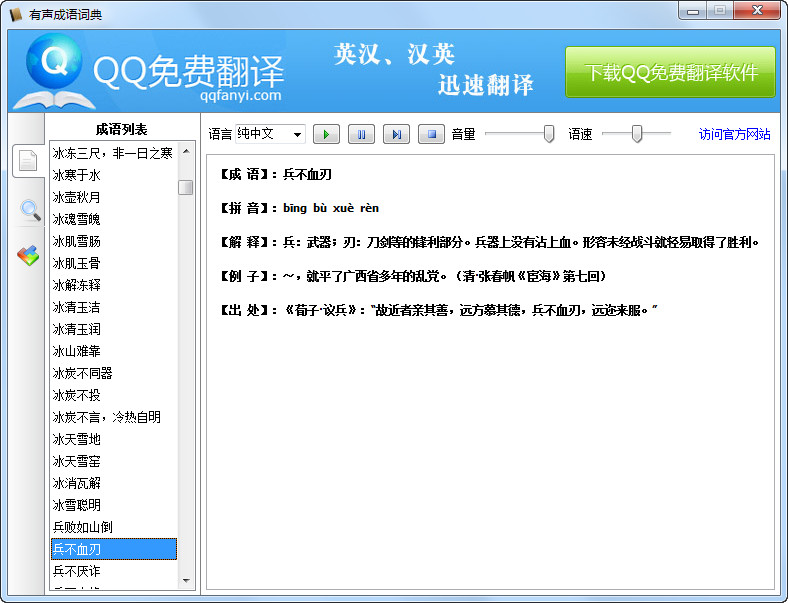This screenshot has height=603, width=788.
Task: Click the colorful stacked-blocks sidebar icon
Action: coord(28,255)
